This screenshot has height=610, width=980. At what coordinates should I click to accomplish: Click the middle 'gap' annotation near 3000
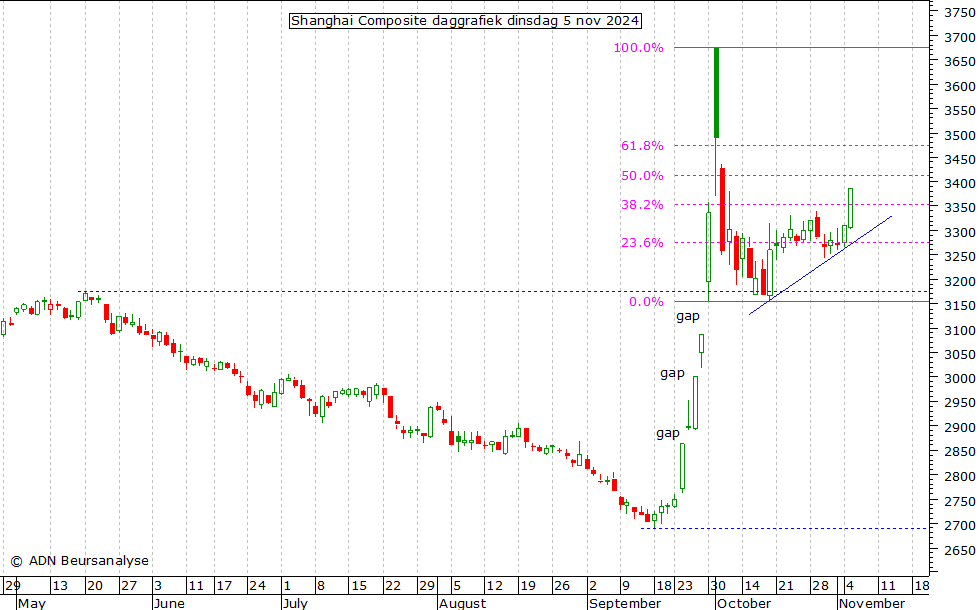click(672, 374)
